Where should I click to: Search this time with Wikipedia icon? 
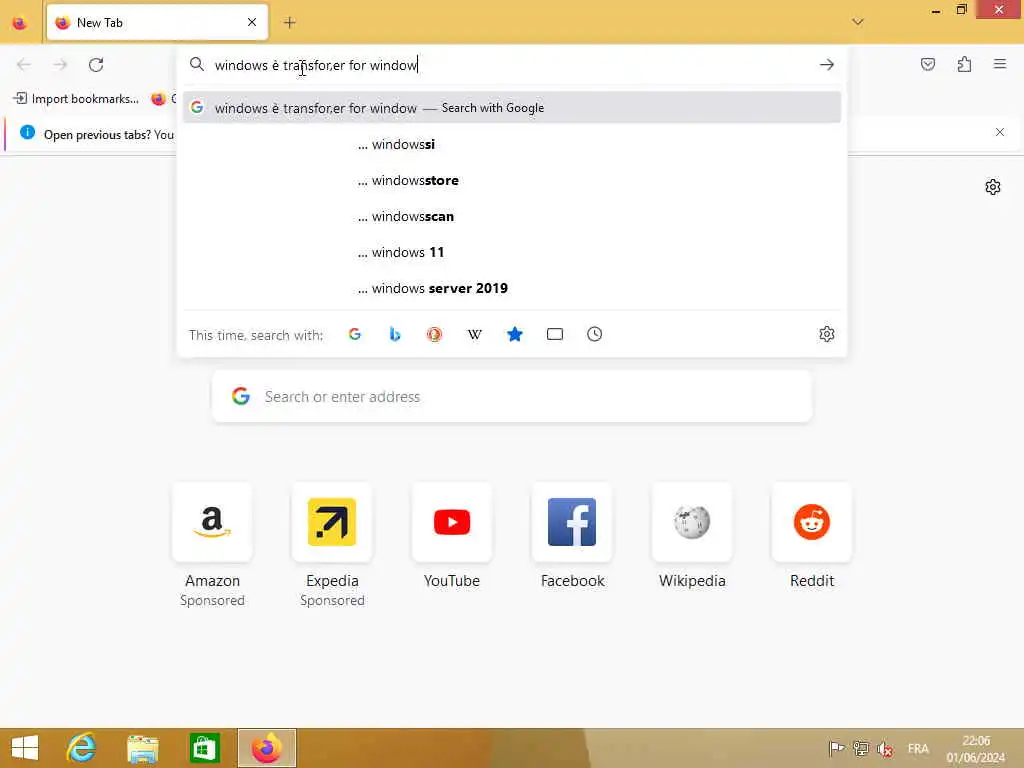475,334
